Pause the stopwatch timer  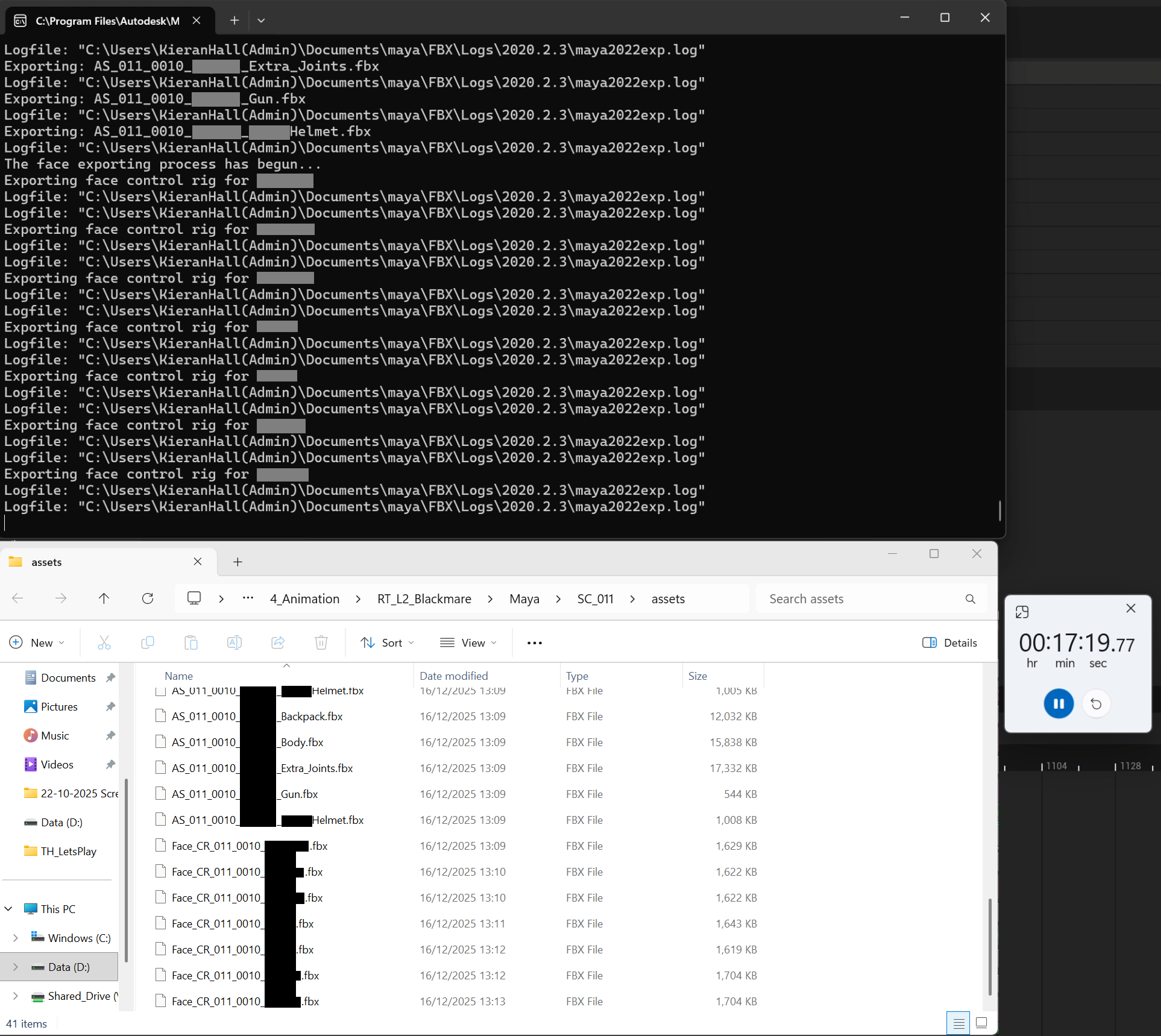[1058, 703]
